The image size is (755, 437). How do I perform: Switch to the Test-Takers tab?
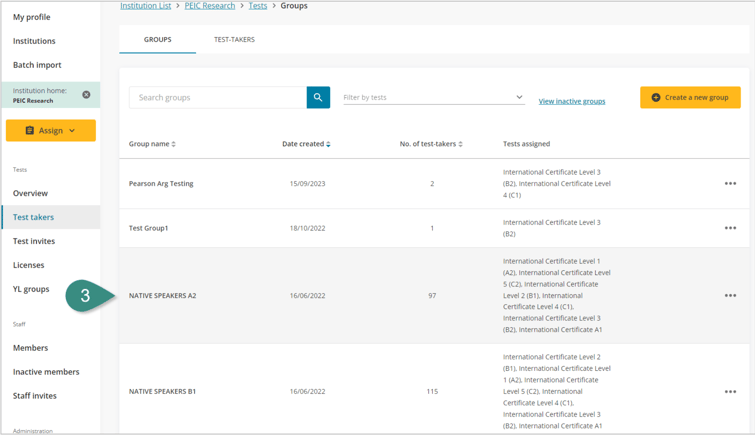coord(234,40)
